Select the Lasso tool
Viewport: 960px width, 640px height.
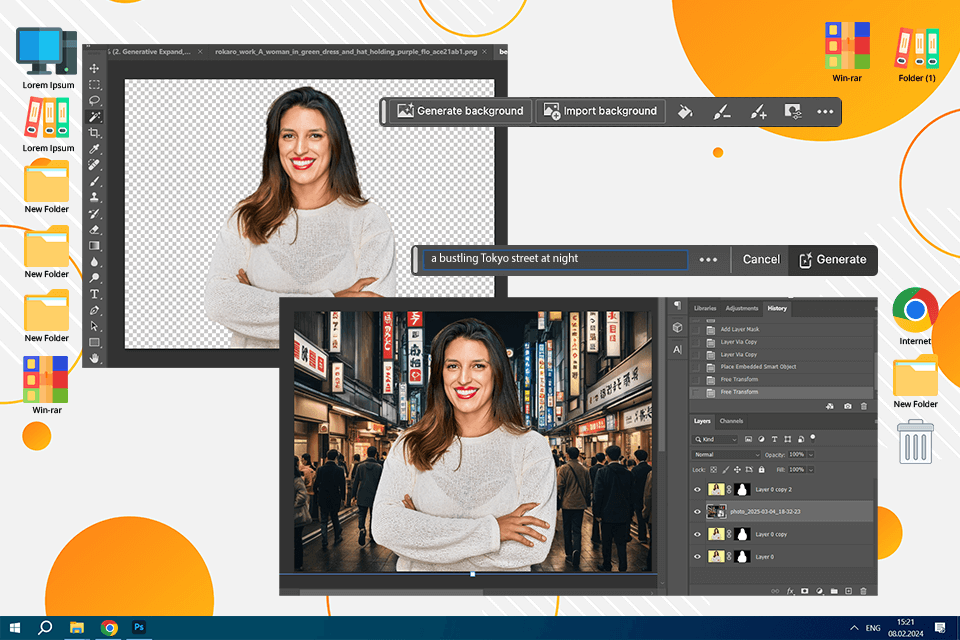point(94,100)
